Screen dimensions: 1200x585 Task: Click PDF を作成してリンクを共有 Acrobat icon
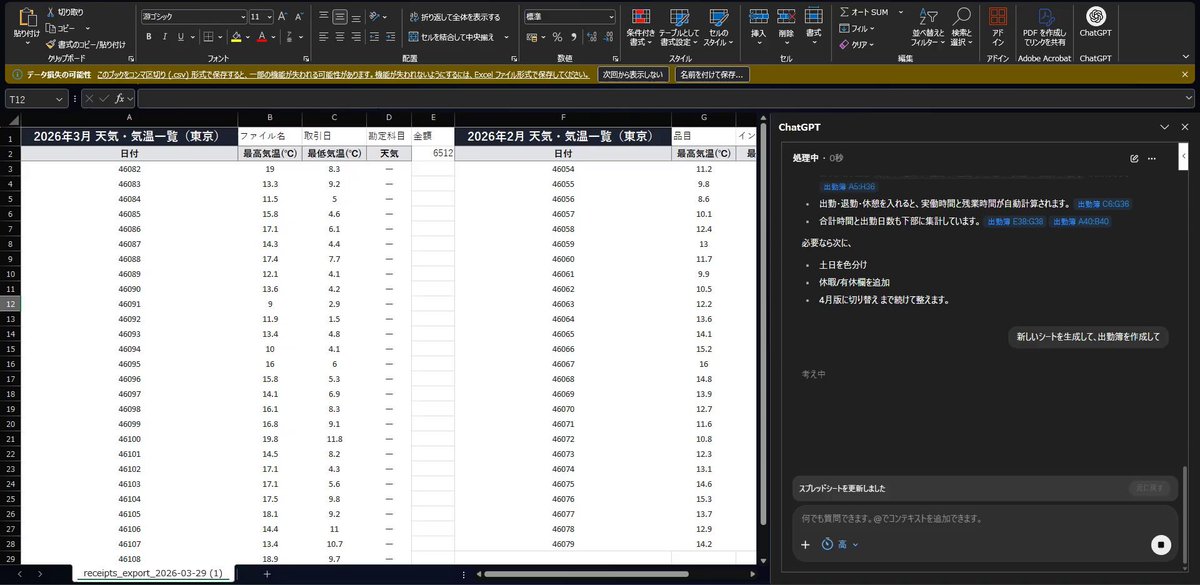pyautogui.click(x=1044, y=27)
